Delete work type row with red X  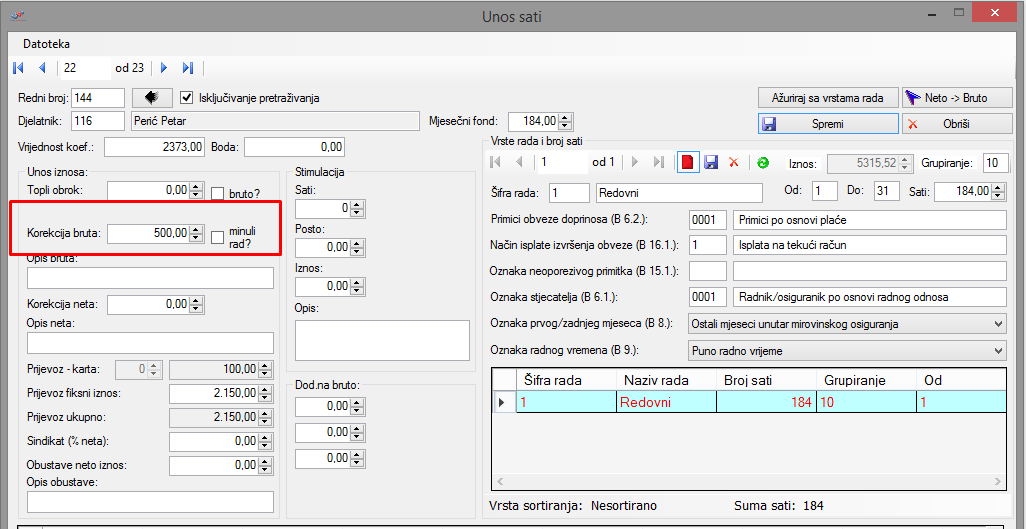coord(734,162)
